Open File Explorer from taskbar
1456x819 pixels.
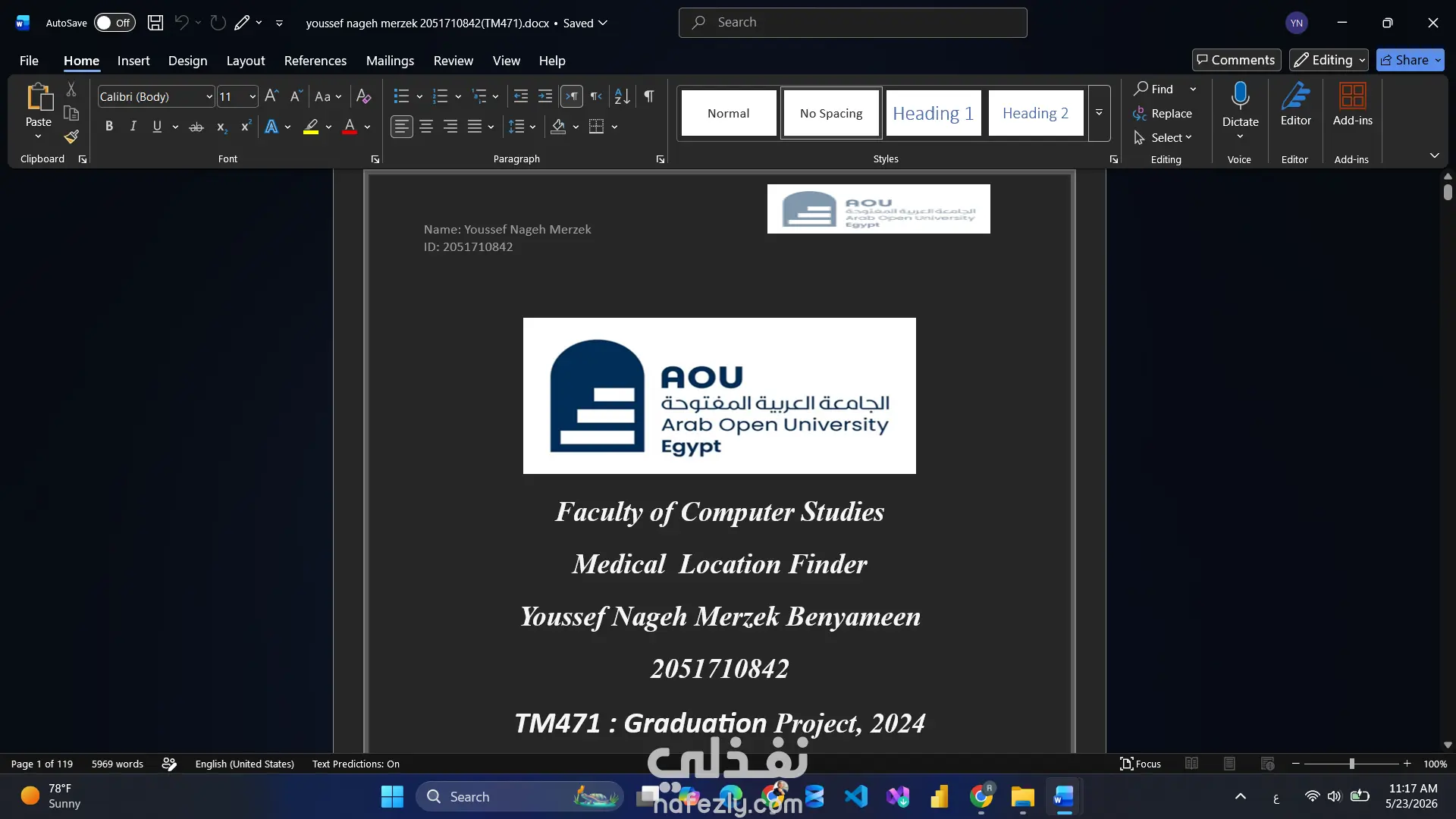pos(1022,796)
